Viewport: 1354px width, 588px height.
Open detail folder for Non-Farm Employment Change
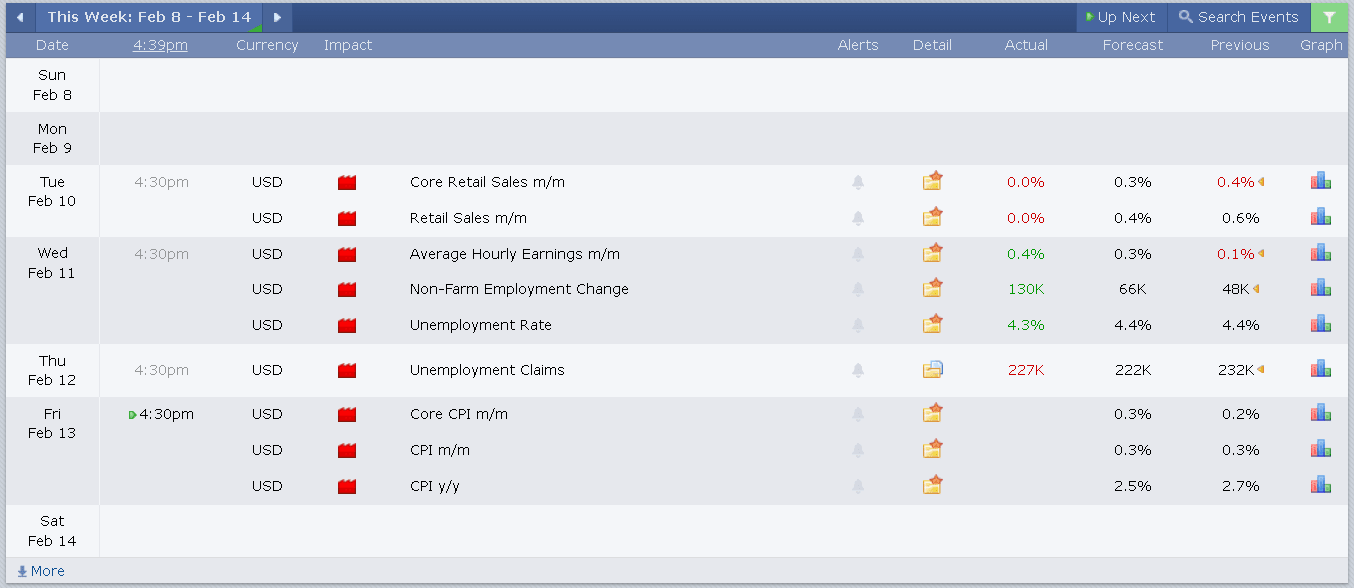pyautogui.click(x=932, y=289)
